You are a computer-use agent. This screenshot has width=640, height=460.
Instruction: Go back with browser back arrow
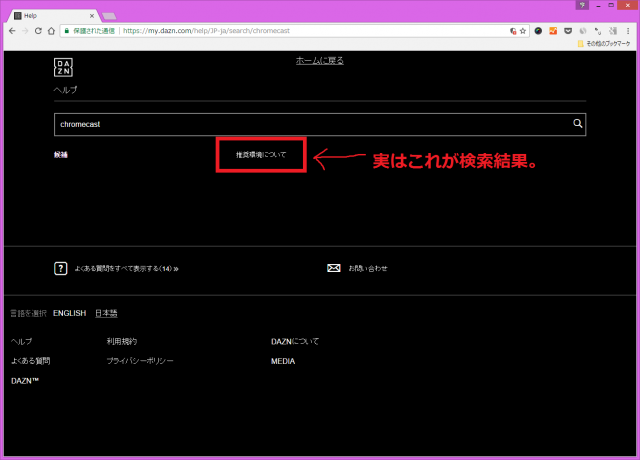[12, 31]
